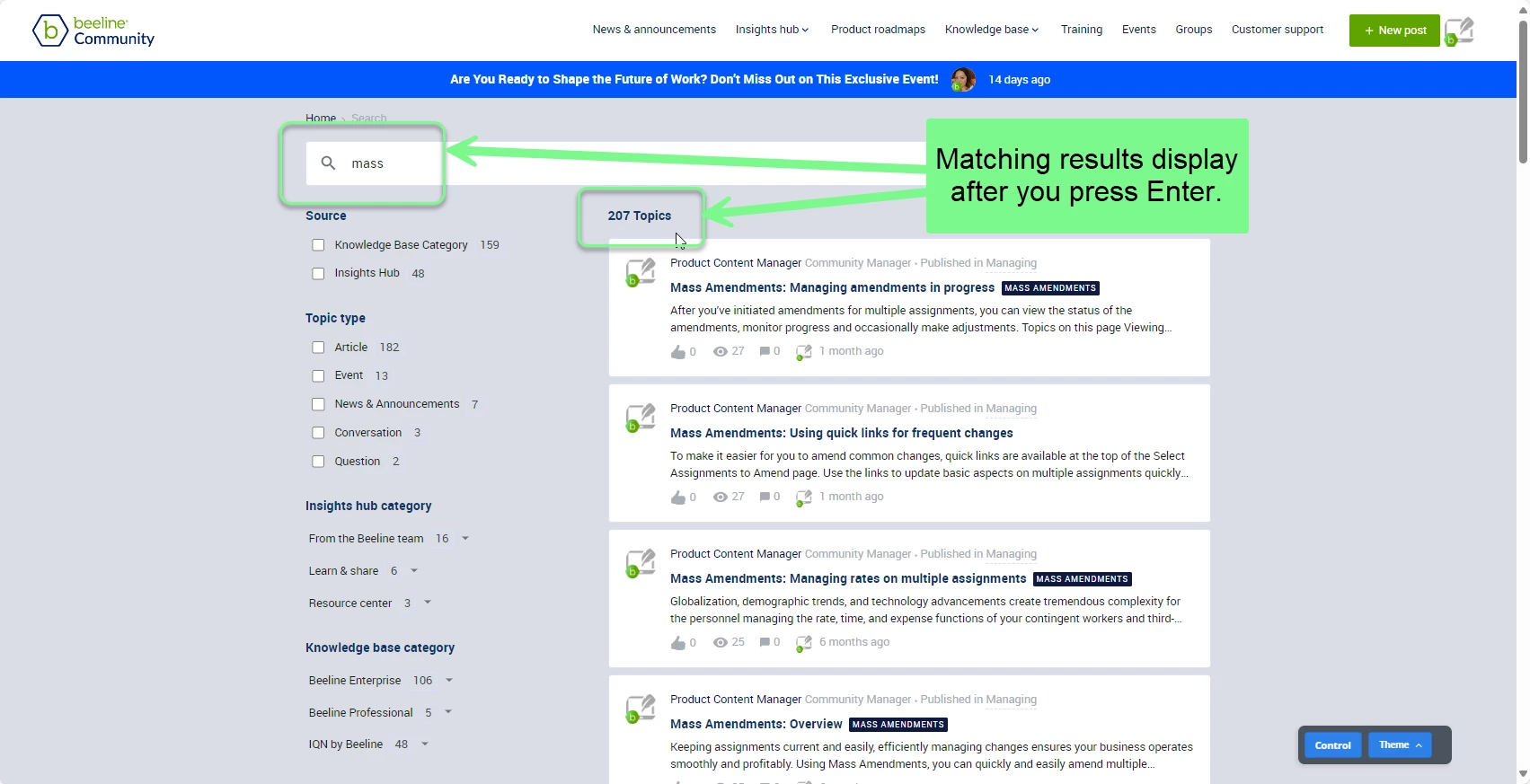Expand Beeline Professional category arrow
This screenshot has height=784, width=1530.
coord(448,712)
